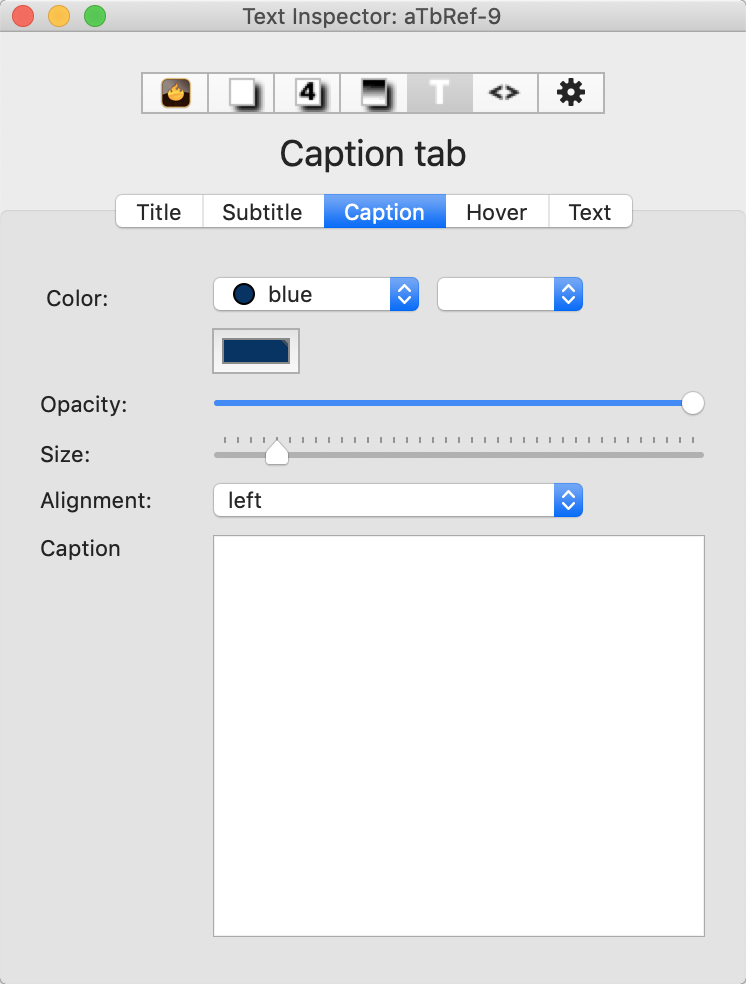Select the Text inspector T icon
The width and height of the screenshot is (746, 984).
tap(438, 93)
